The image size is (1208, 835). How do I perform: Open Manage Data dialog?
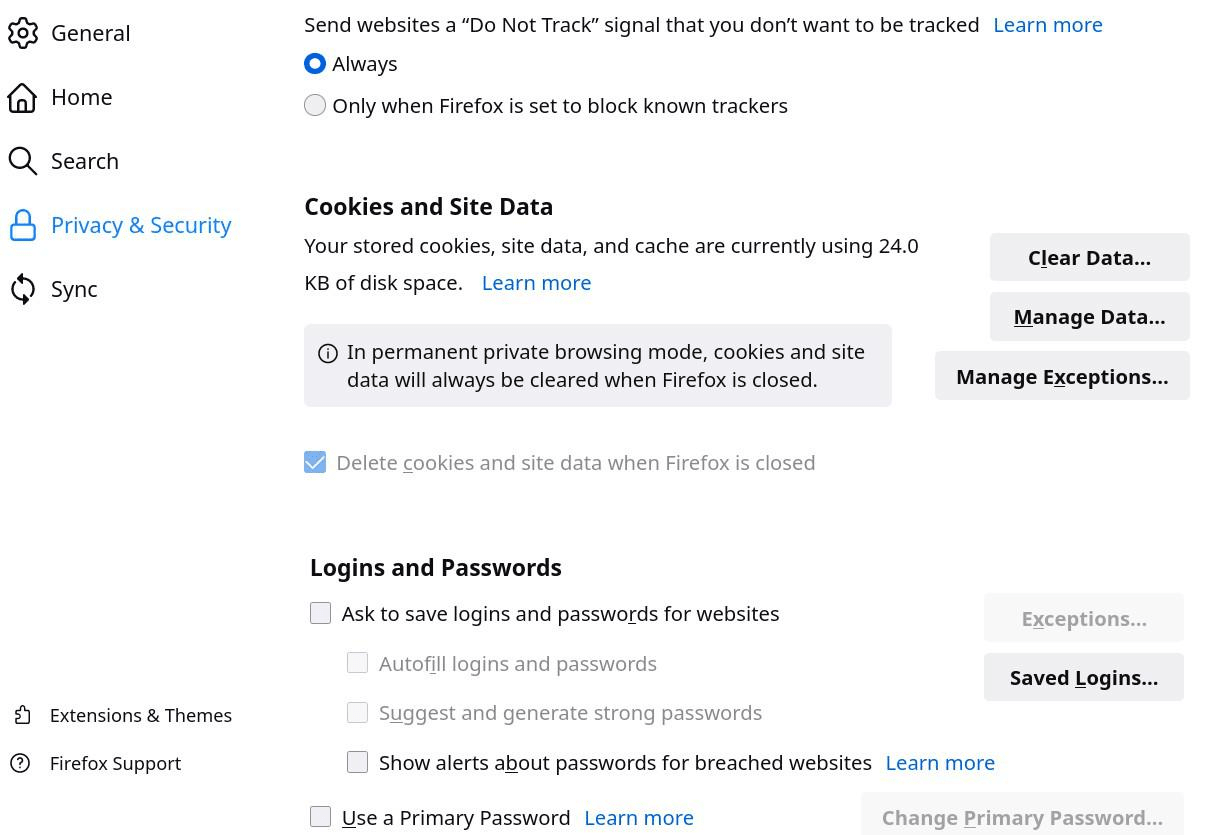click(1089, 317)
